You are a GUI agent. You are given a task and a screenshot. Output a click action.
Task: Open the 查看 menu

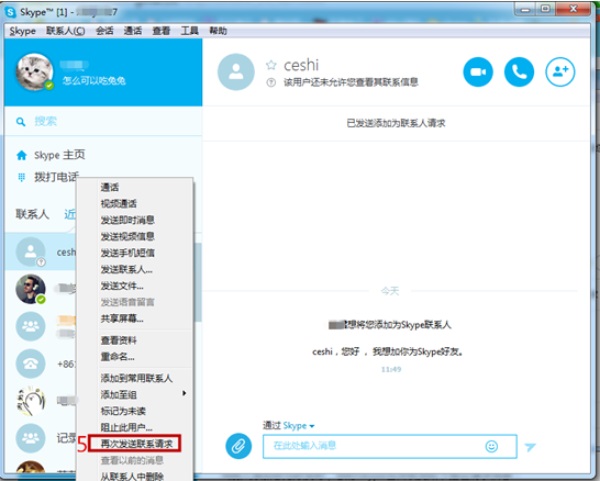(161, 31)
